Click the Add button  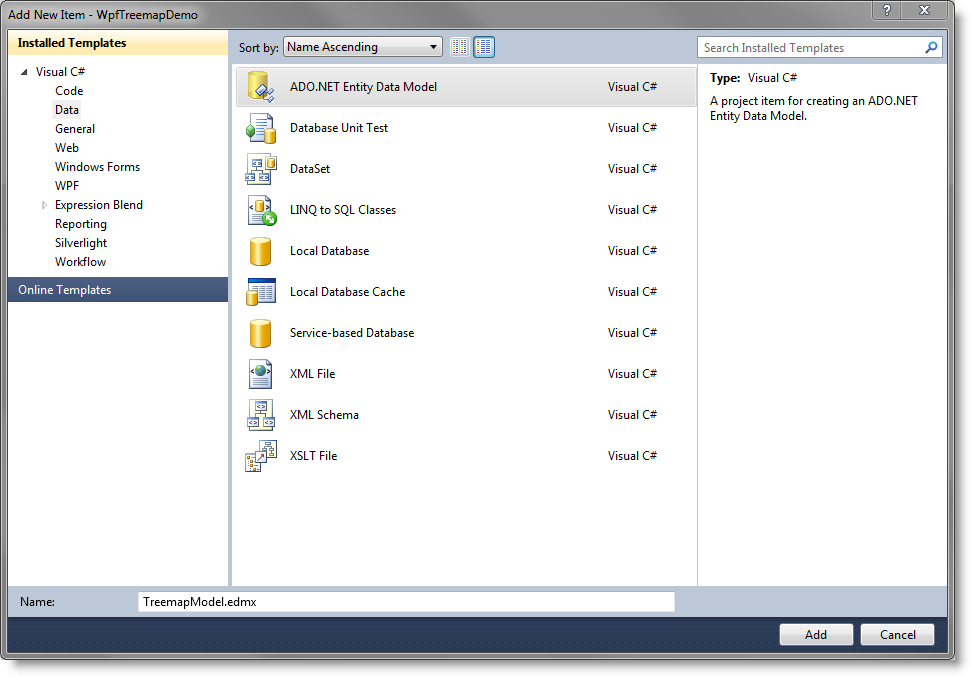click(815, 634)
